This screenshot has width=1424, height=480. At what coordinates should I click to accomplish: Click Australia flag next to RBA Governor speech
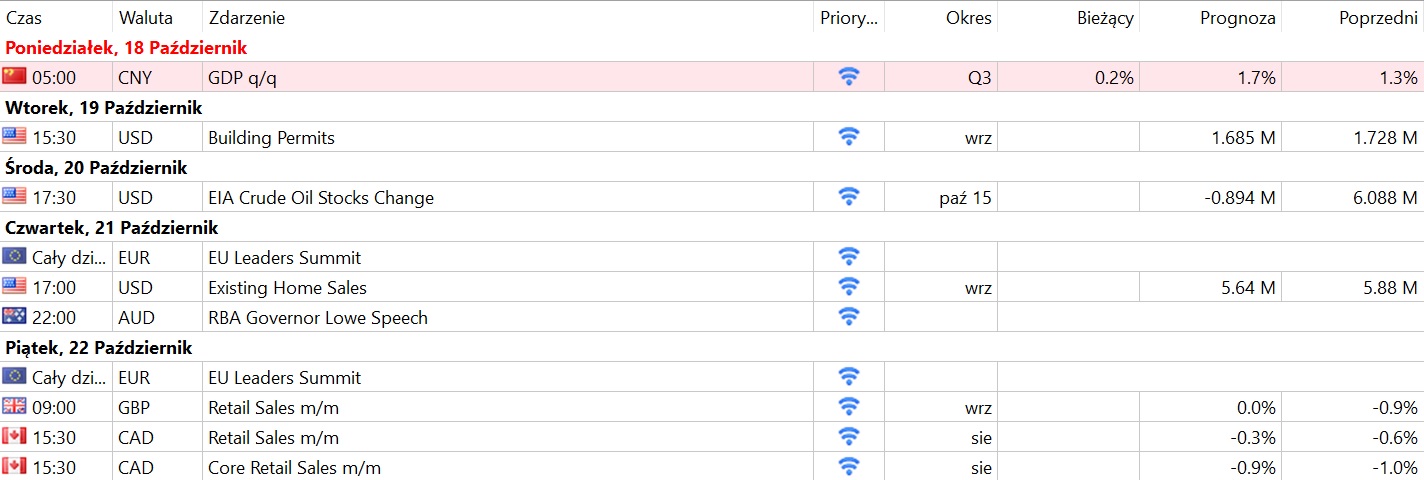coord(14,317)
